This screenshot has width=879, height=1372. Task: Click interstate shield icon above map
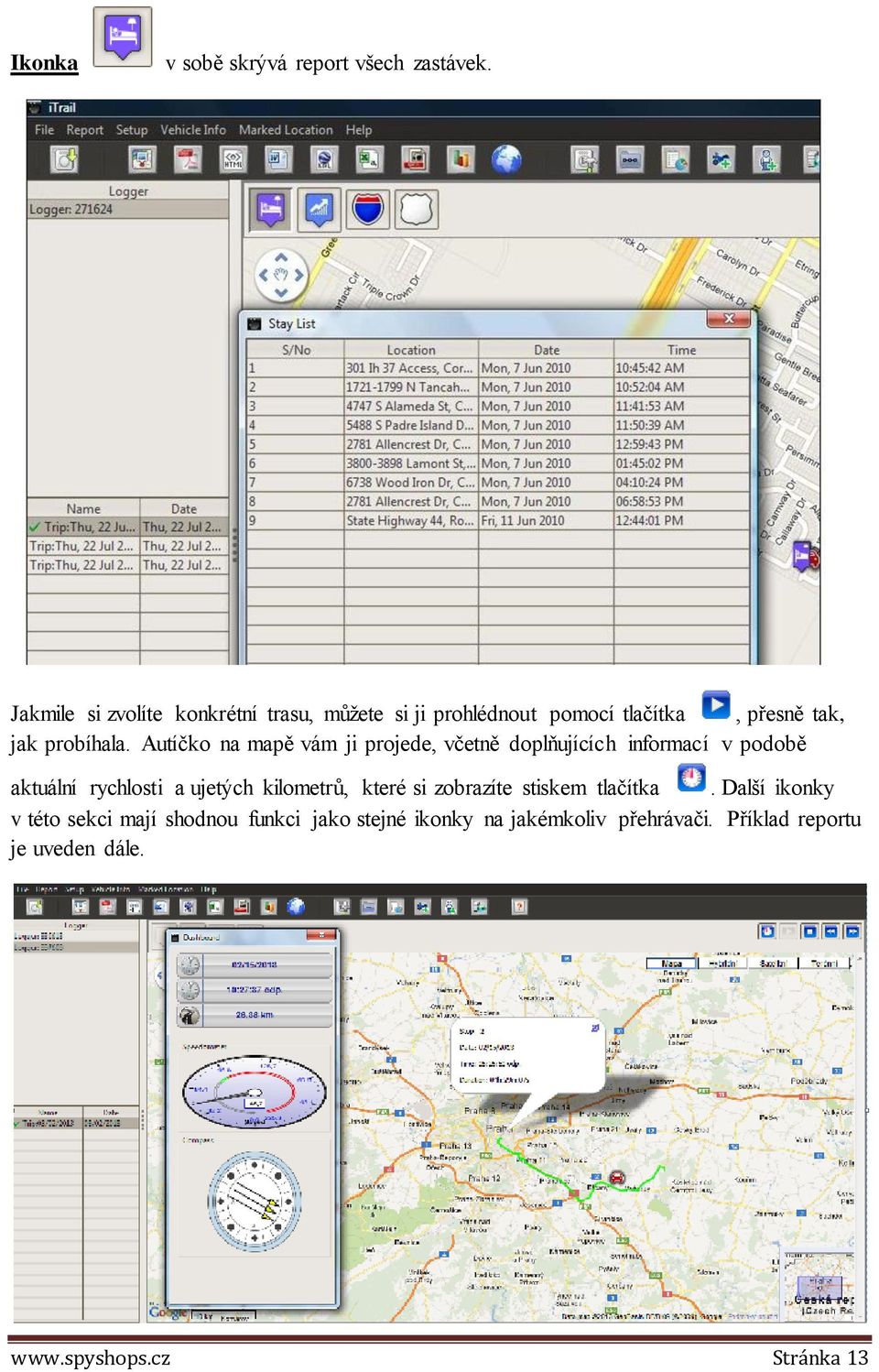368,209
